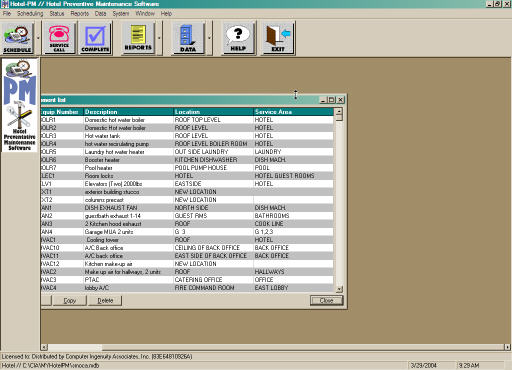Open the Schedule toolbar button
Image resolution: width=512 pixels, height=370 pixels.
pyautogui.click(x=18, y=38)
